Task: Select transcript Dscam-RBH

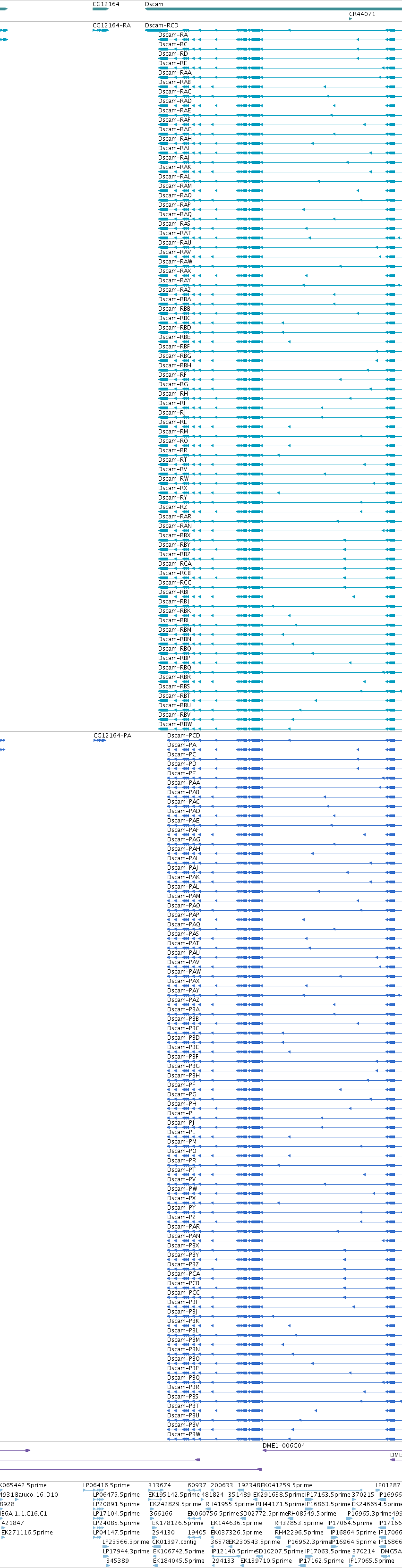Action: click(x=175, y=365)
